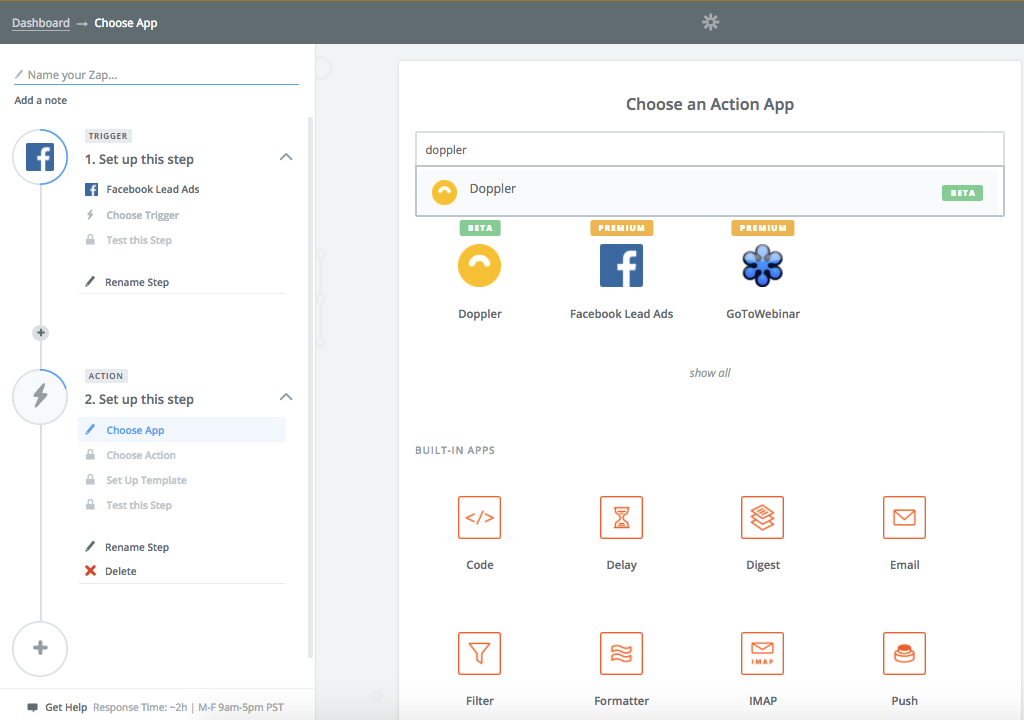Select the Code built-in app

pos(479,517)
